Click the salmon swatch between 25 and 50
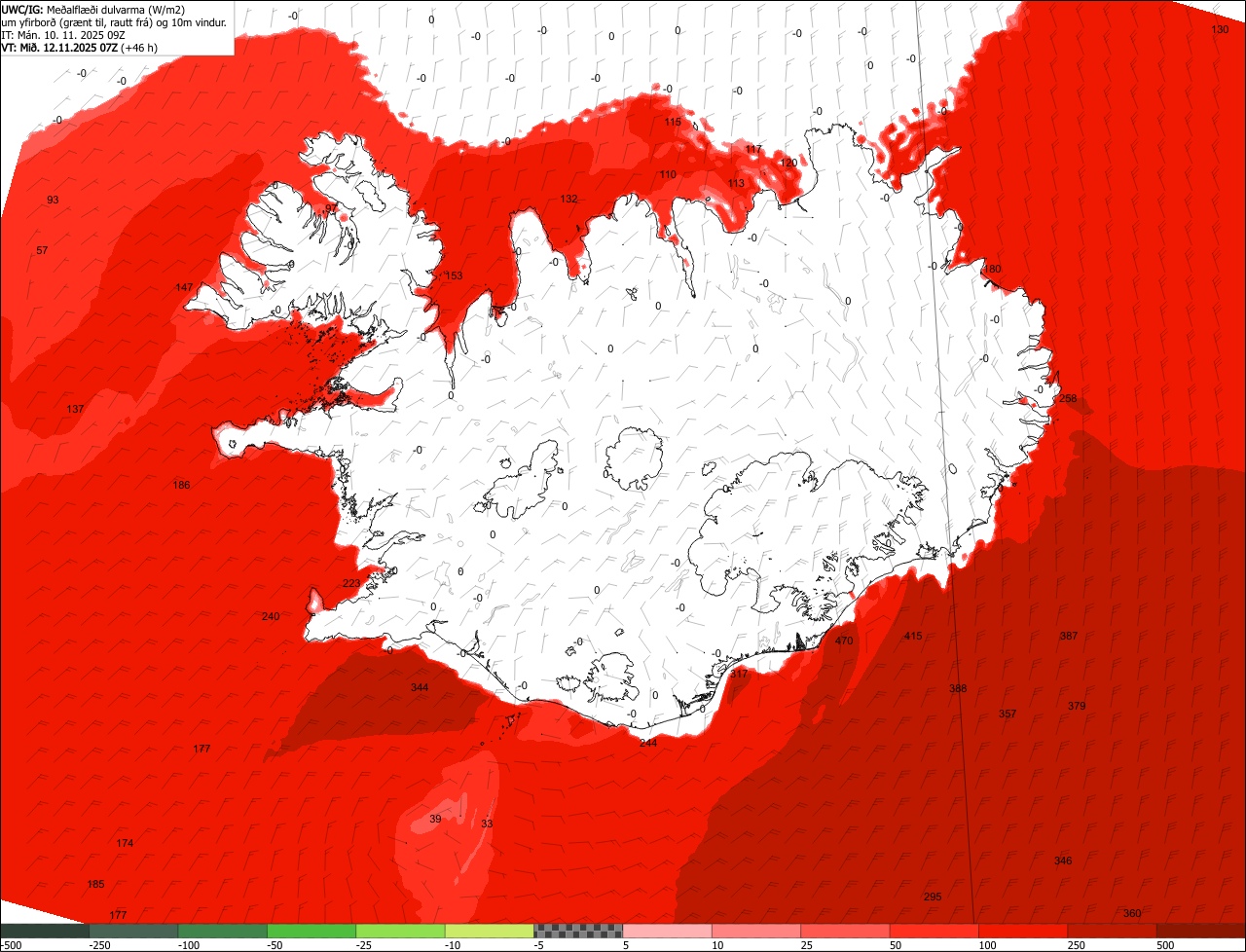Screen dimensions: 1246x952 (x=846, y=930)
